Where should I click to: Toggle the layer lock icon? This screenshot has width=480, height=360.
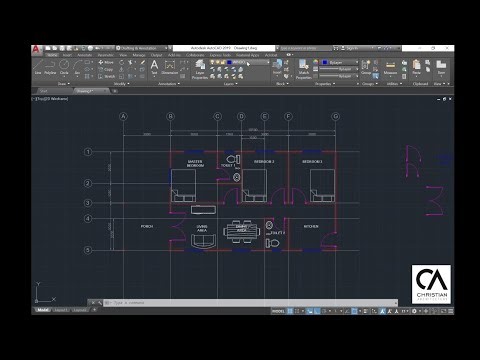(223, 62)
